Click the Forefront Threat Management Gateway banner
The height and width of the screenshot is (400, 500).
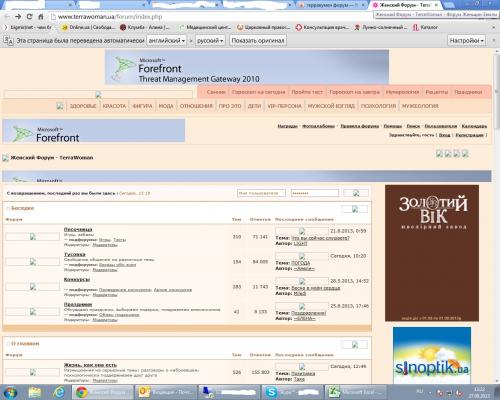click(x=247, y=67)
